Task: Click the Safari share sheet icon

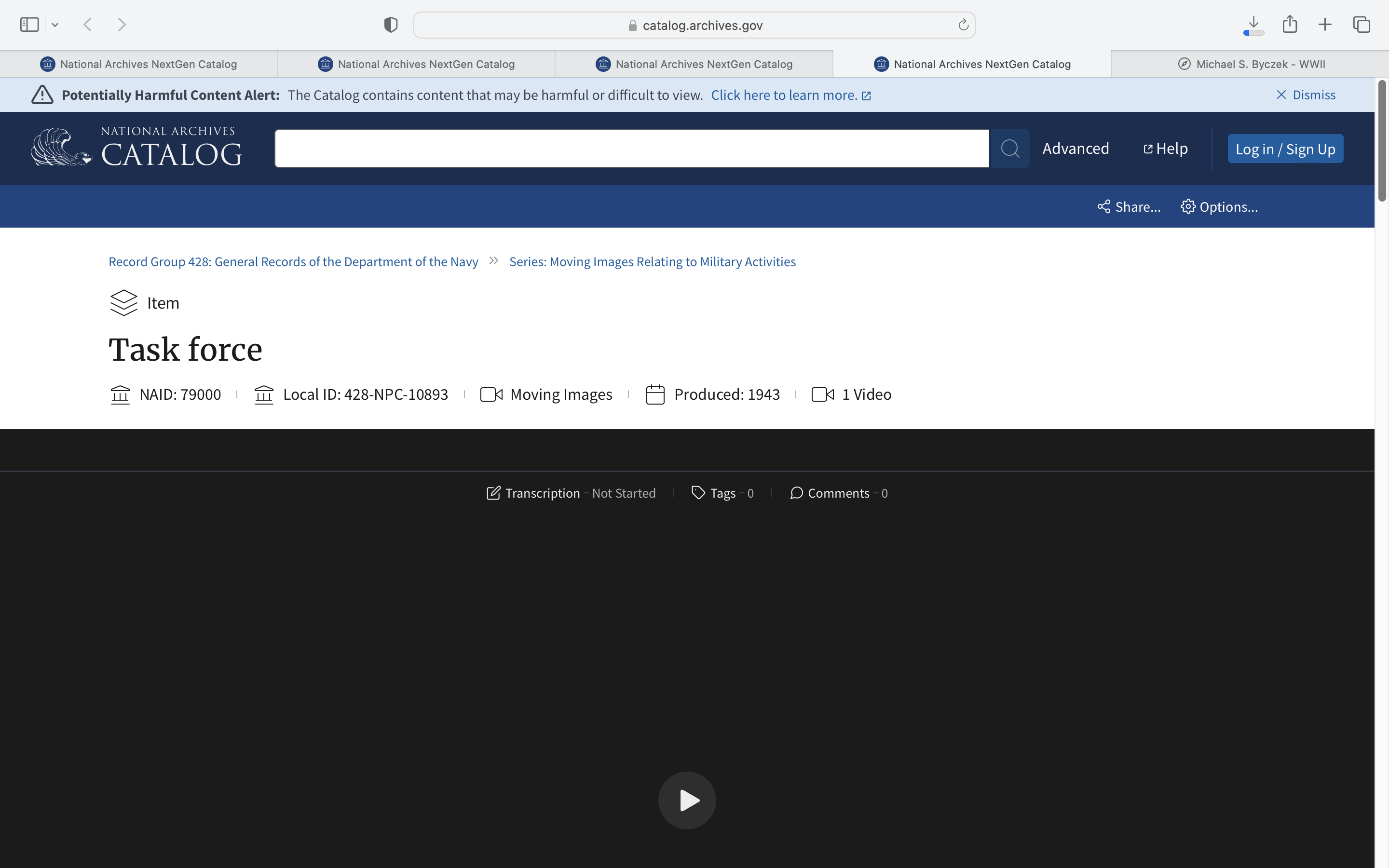Action: (x=1290, y=25)
